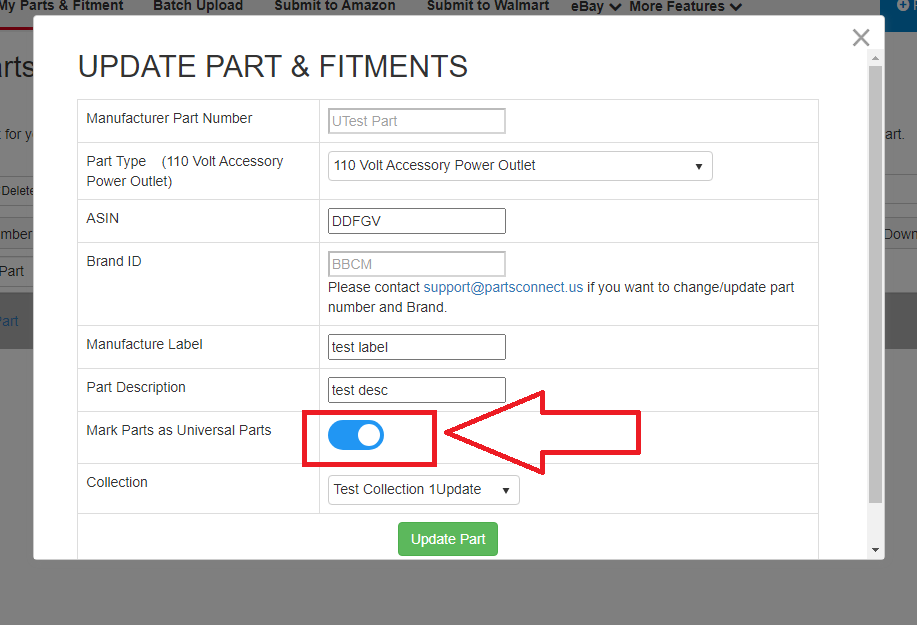Focus the Manufacture Label text field
This screenshot has width=917, height=625.
417,347
